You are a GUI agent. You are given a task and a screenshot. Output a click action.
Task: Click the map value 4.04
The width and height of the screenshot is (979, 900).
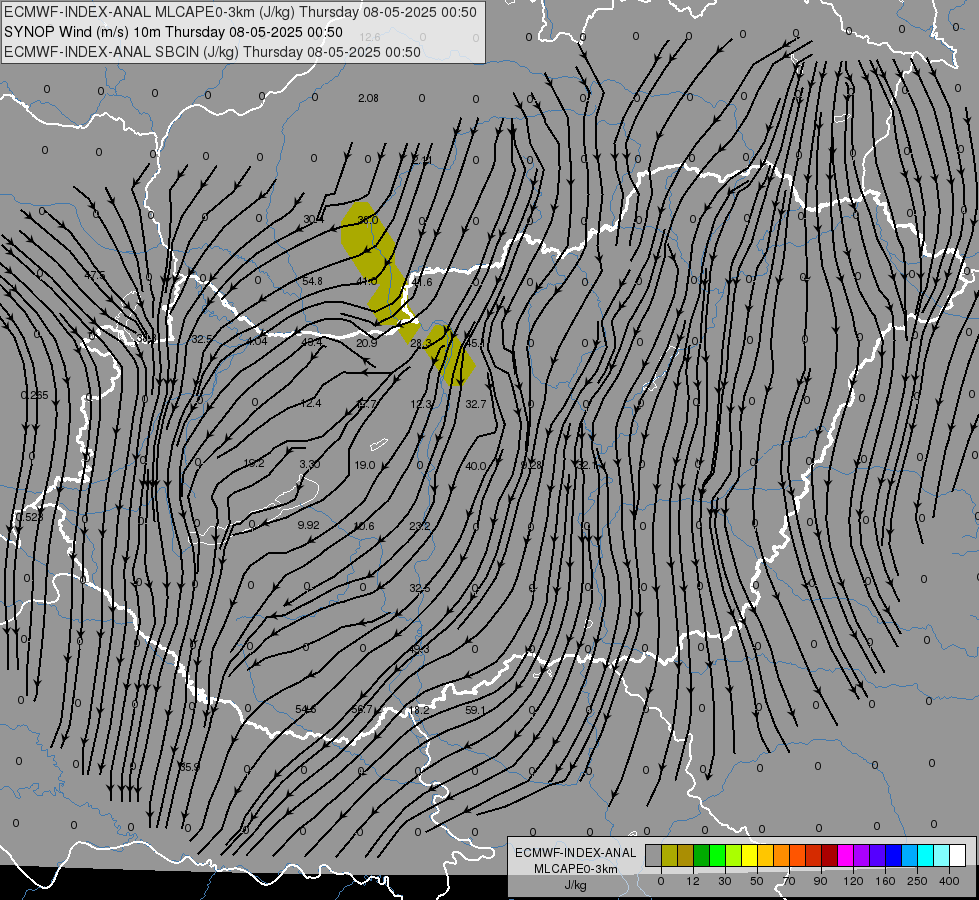coord(257,341)
